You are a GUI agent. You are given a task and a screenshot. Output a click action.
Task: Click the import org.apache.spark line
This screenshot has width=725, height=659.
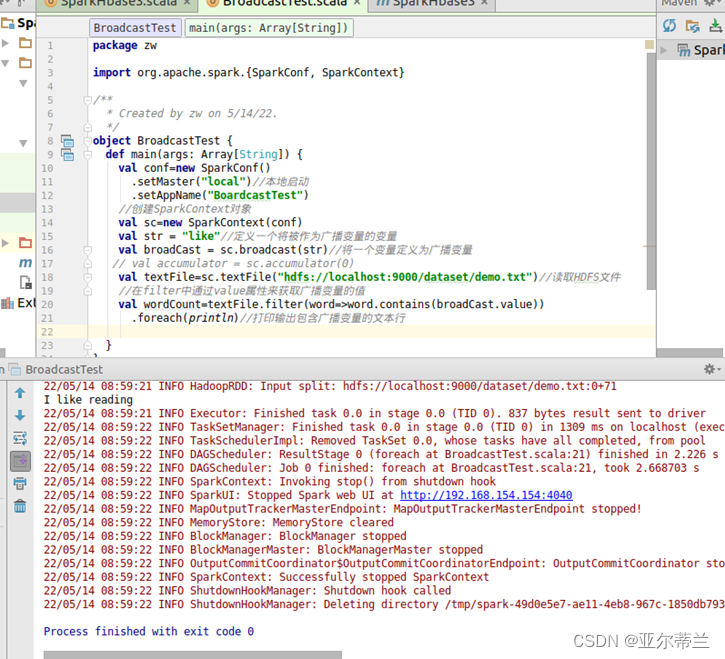point(248,73)
